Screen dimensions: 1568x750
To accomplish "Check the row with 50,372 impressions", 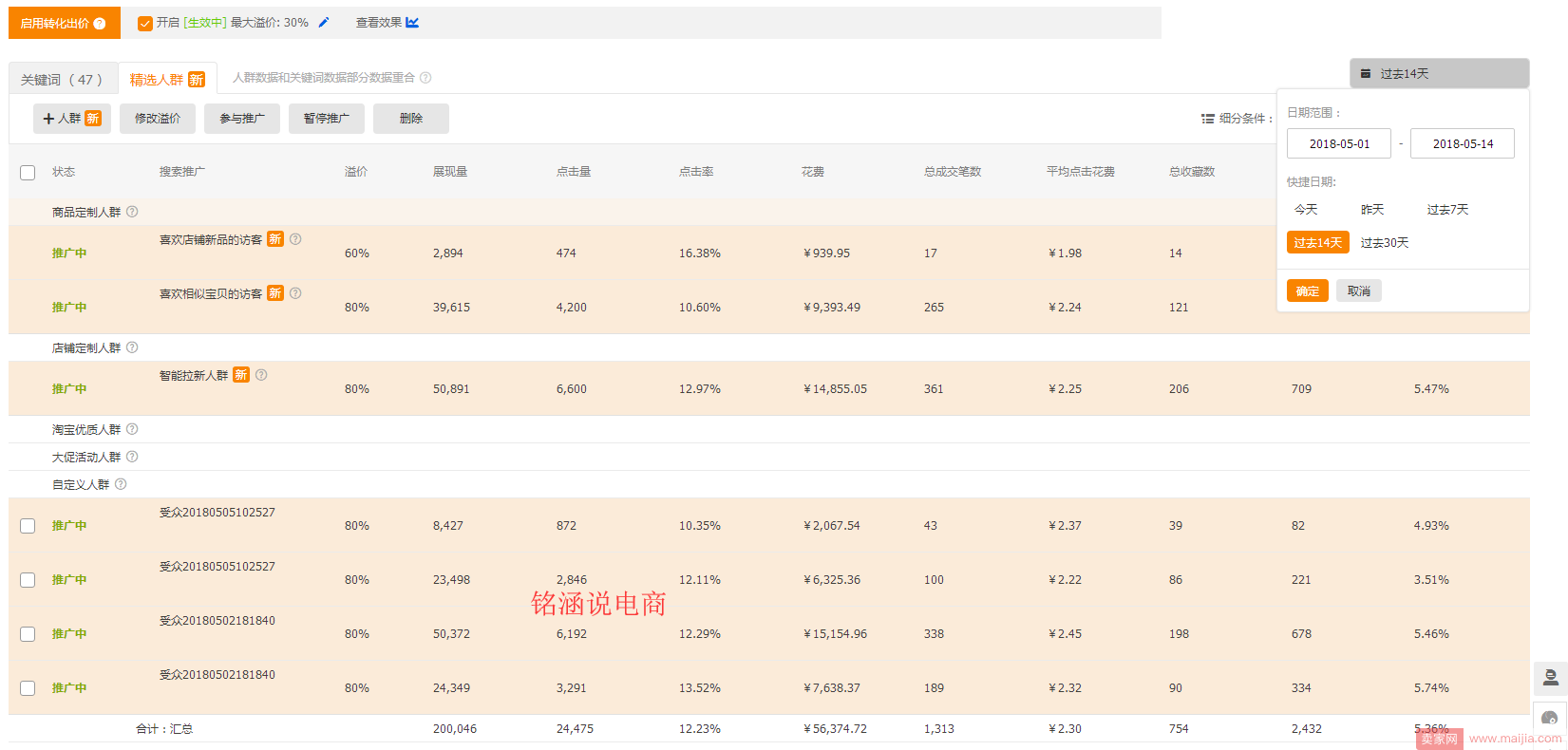I will click(x=28, y=634).
